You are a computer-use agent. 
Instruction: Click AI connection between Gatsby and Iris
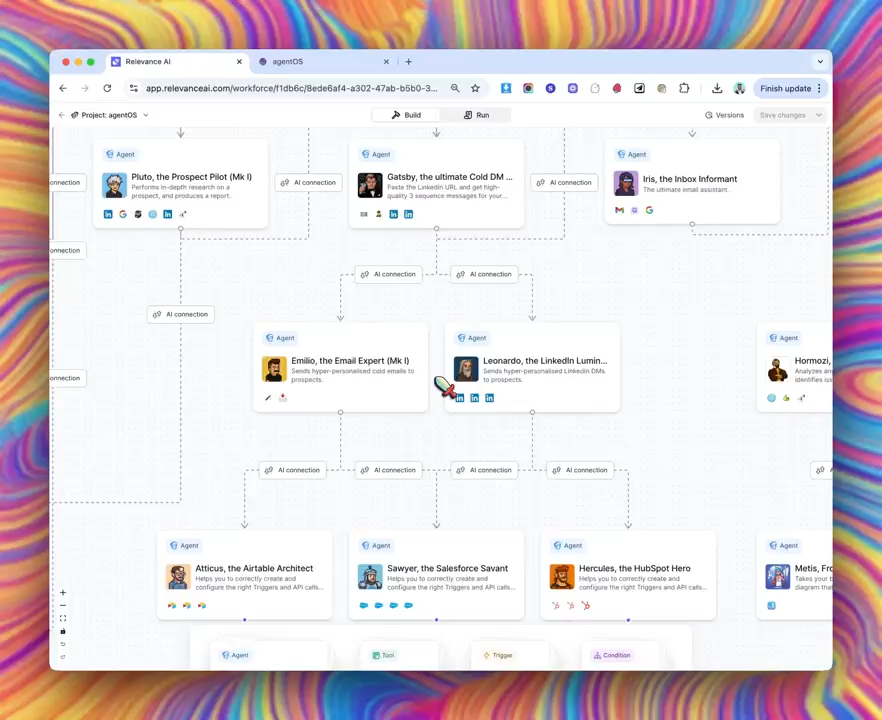(x=564, y=182)
